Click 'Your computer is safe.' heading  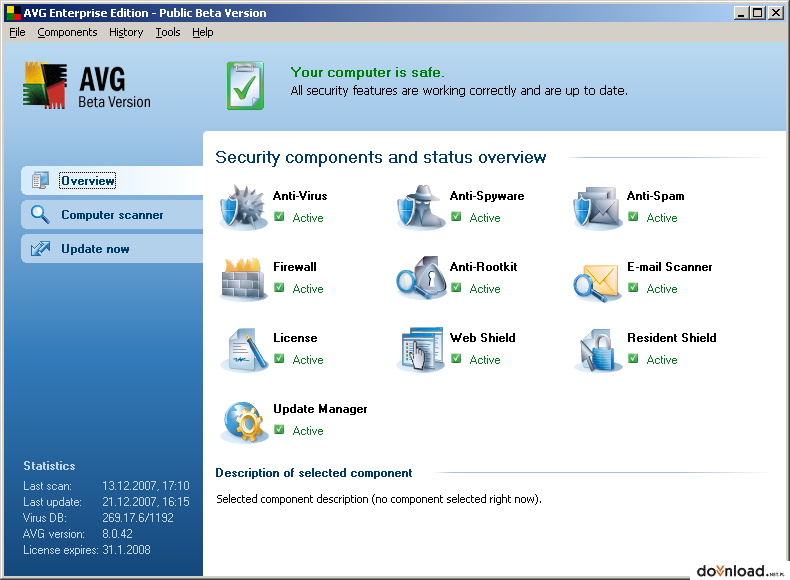(x=367, y=73)
